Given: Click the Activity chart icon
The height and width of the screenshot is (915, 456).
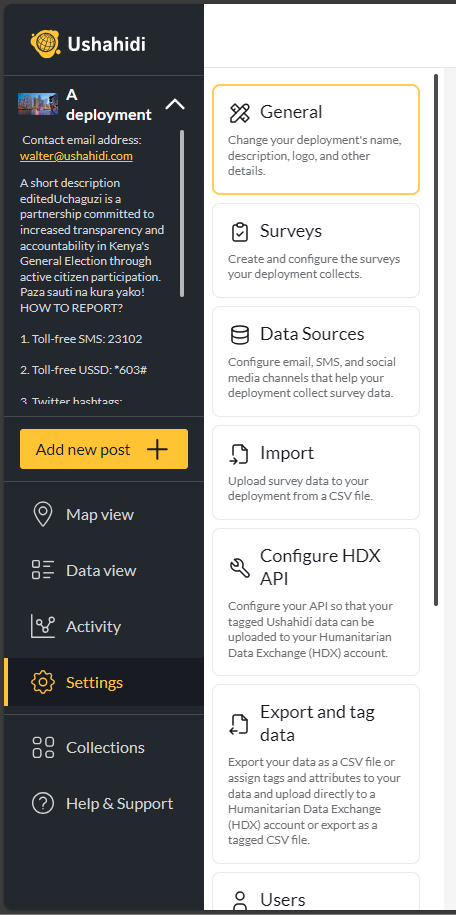Looking at the screenshot, I should point(43,626).
